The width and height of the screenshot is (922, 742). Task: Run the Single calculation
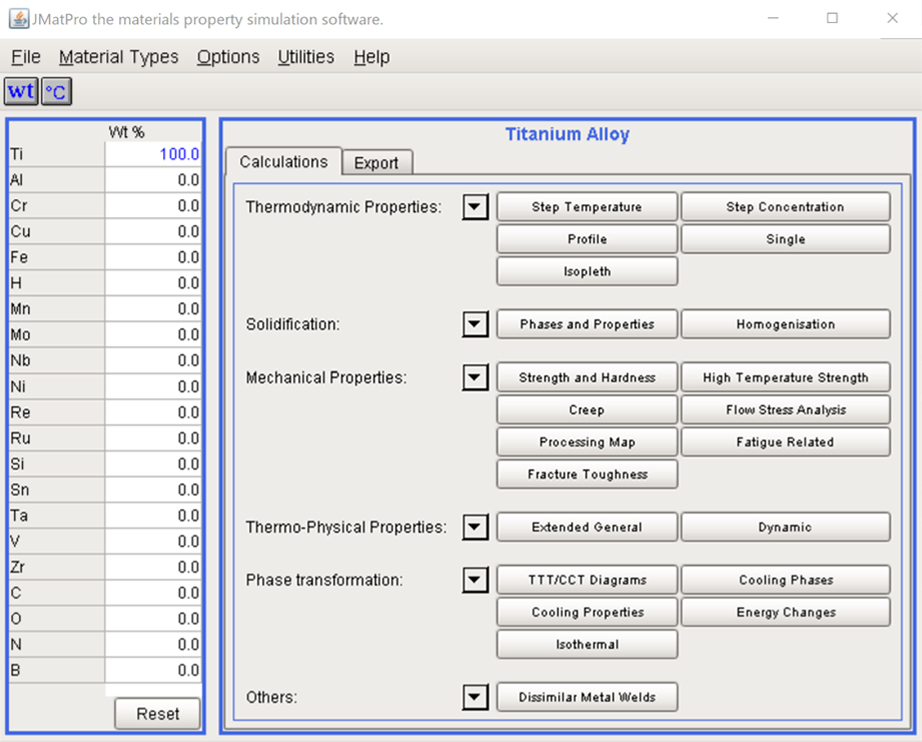coord(785,239)
